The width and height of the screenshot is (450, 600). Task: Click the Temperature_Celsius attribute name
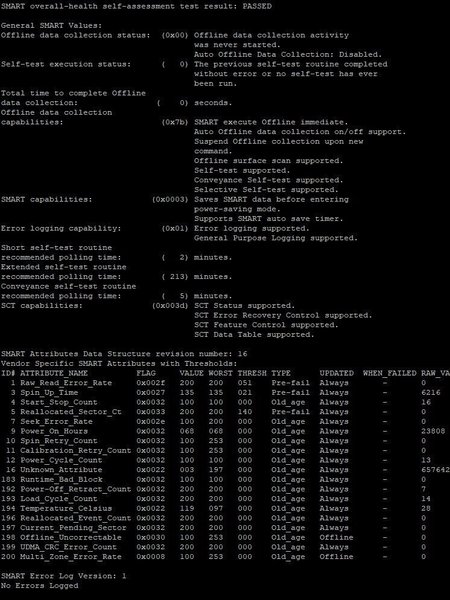[x=66, y=508]
